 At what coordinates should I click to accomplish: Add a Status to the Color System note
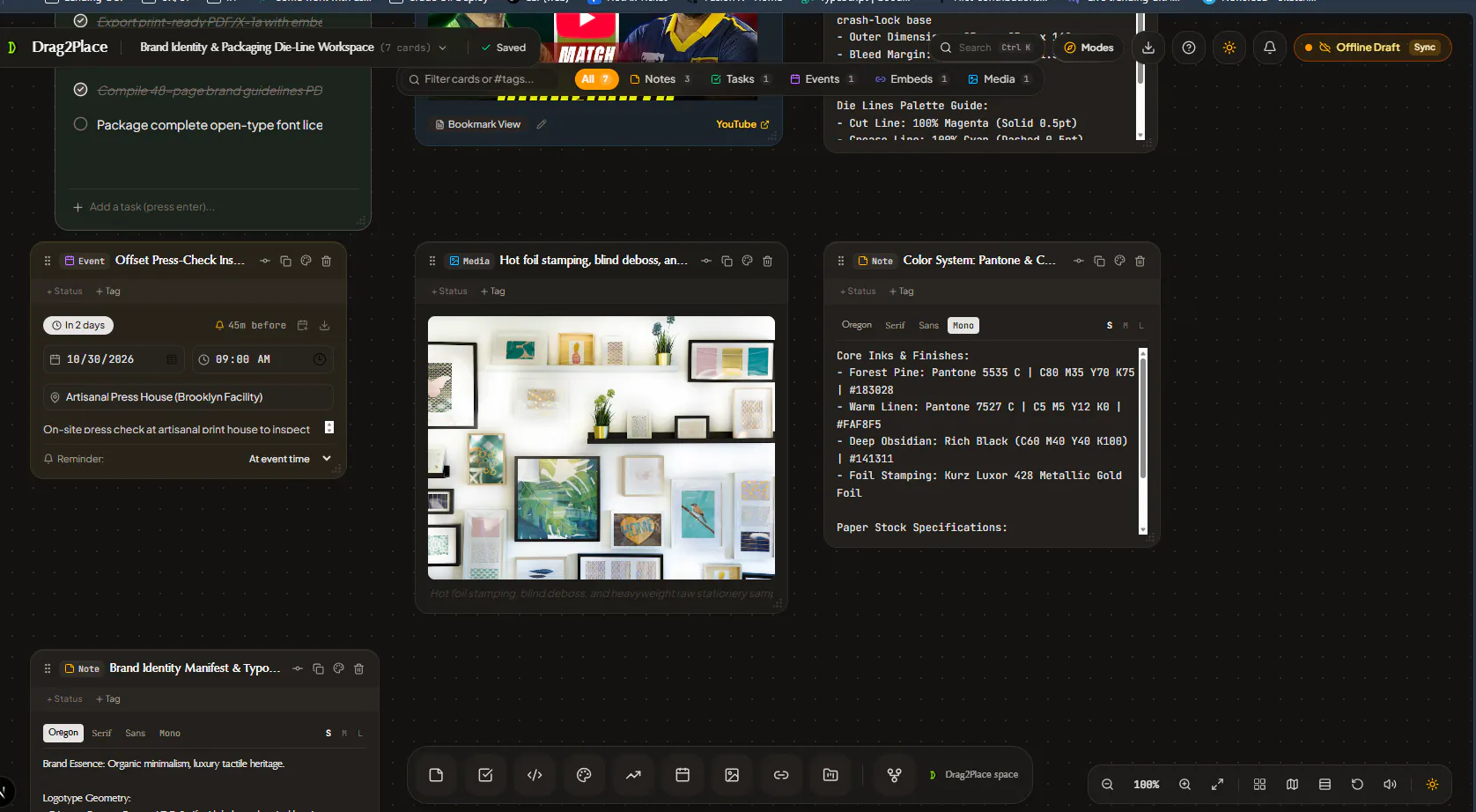click(x=858, y=292)
